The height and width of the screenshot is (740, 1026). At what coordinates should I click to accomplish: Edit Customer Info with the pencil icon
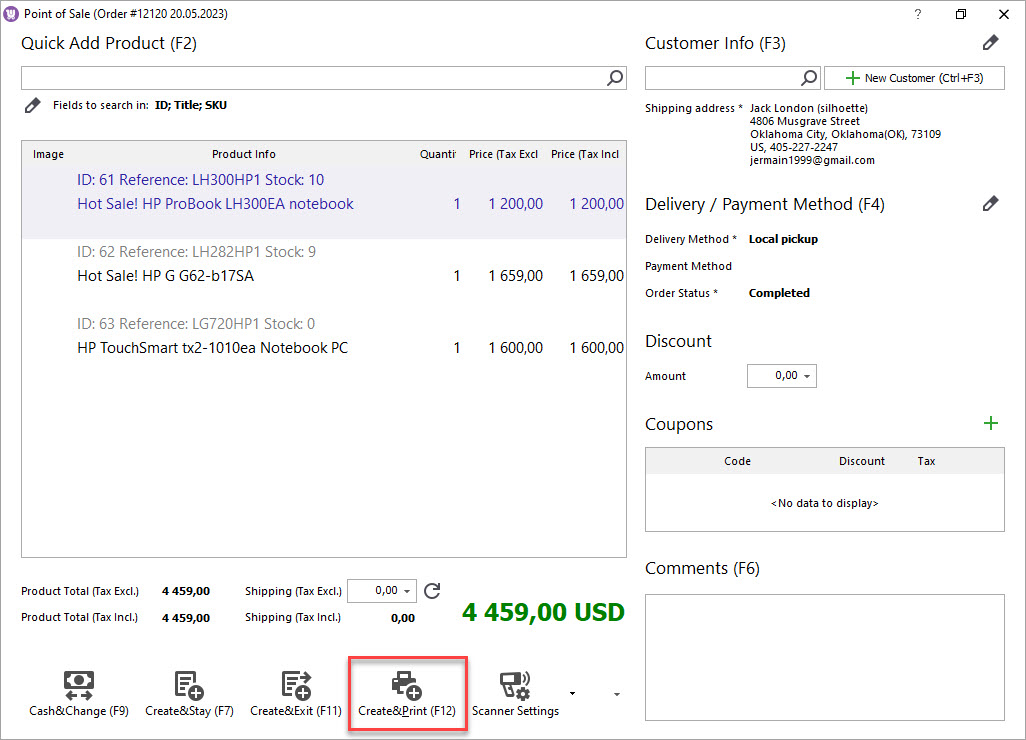click(991, 43)
